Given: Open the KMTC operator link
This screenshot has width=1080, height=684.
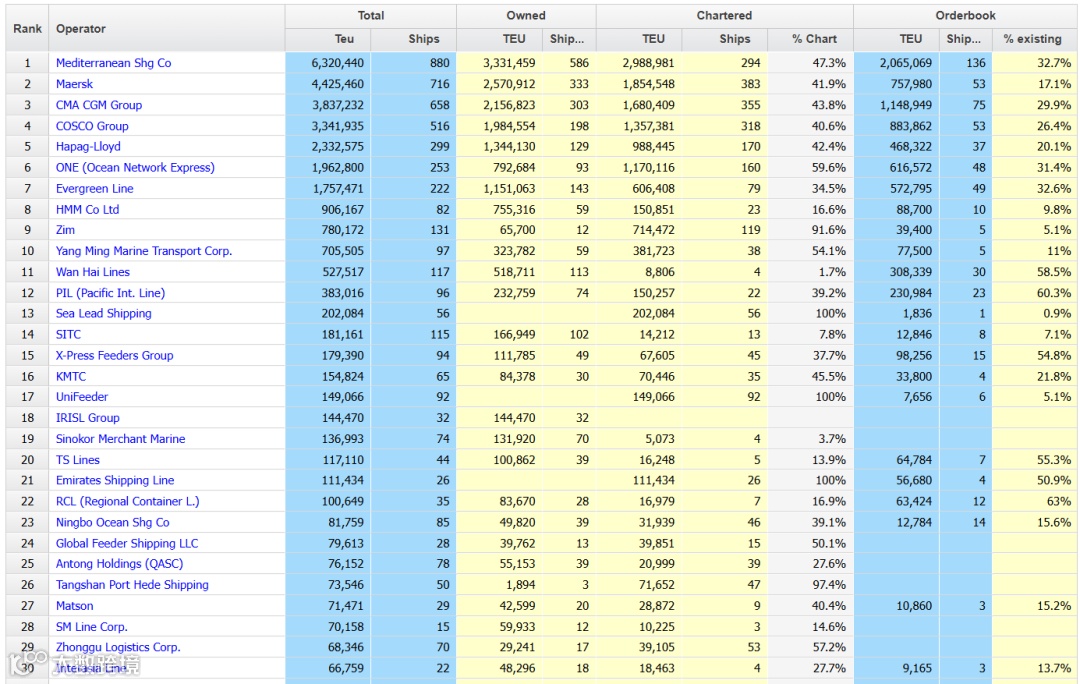Looking at the screenshot, I should click(71, 377).
